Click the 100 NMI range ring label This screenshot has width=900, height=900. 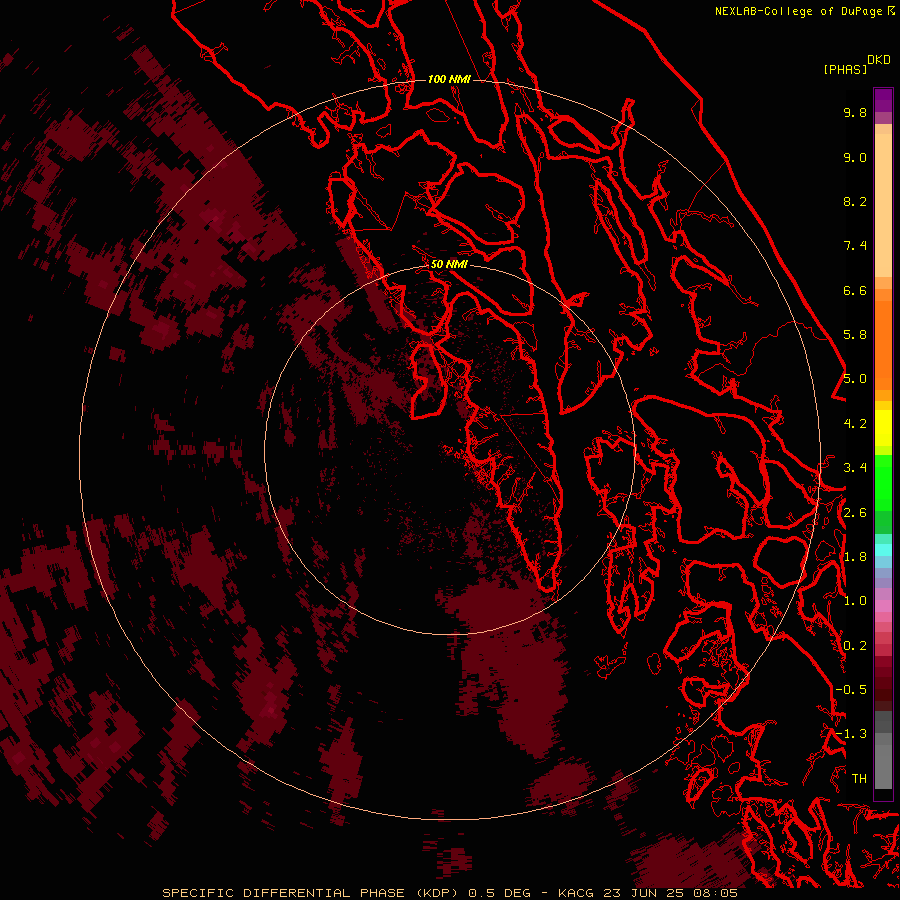click(x=449, y=79)
